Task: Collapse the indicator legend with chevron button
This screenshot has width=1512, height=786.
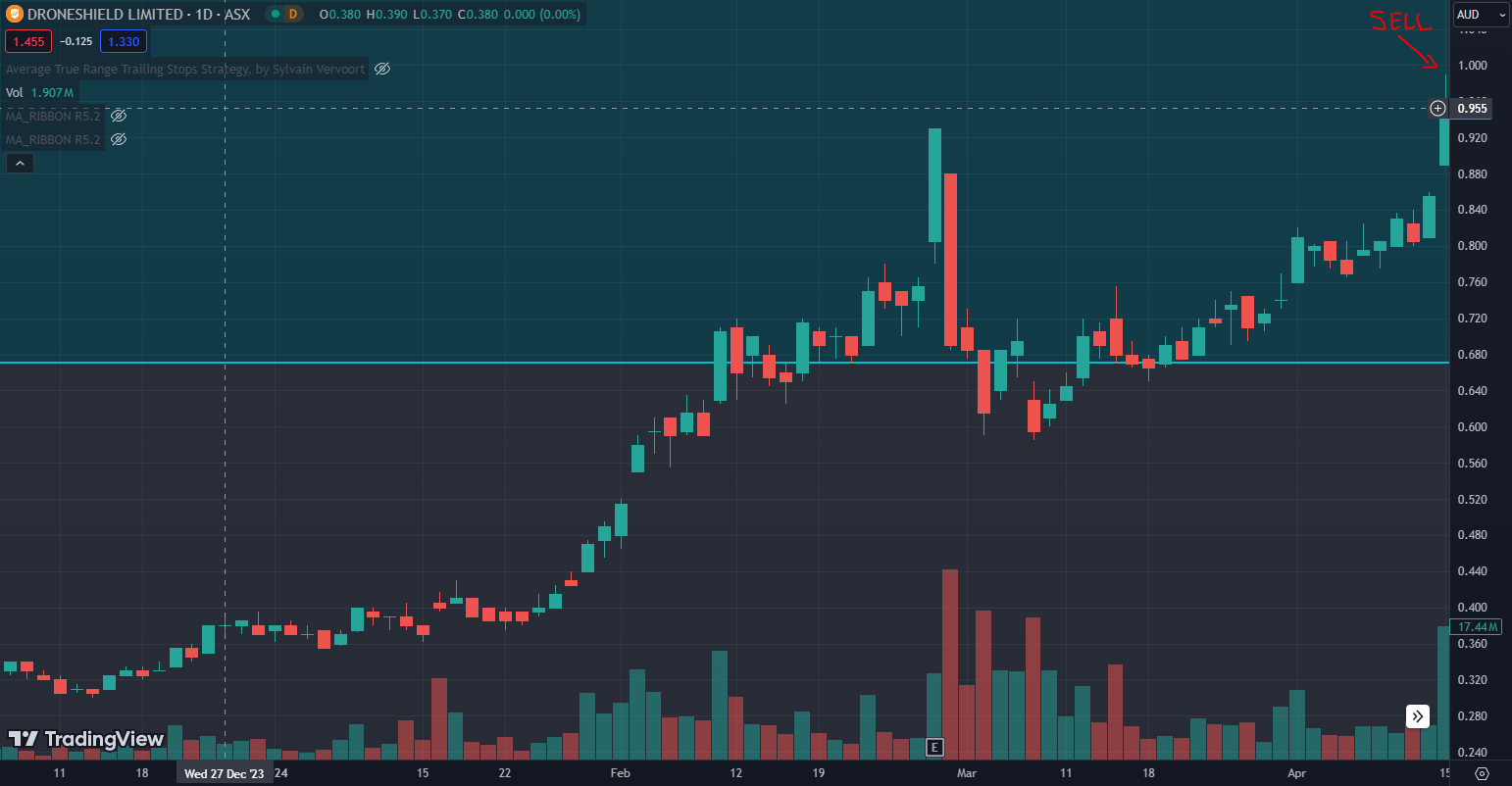Action: tap(20, 164)
